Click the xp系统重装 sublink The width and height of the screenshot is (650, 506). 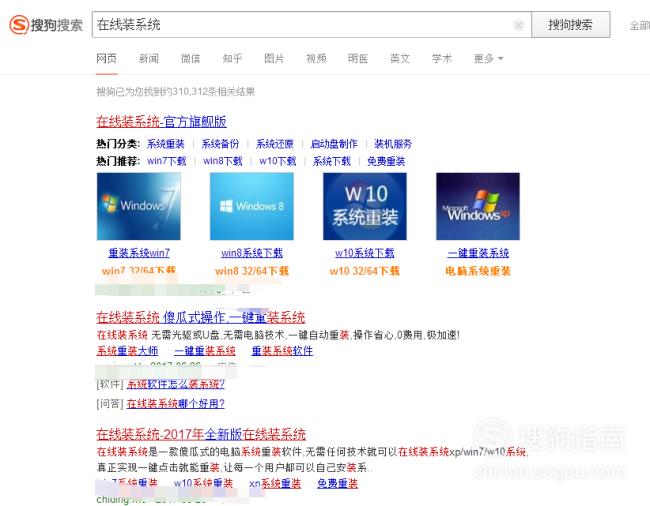[275, 483]
